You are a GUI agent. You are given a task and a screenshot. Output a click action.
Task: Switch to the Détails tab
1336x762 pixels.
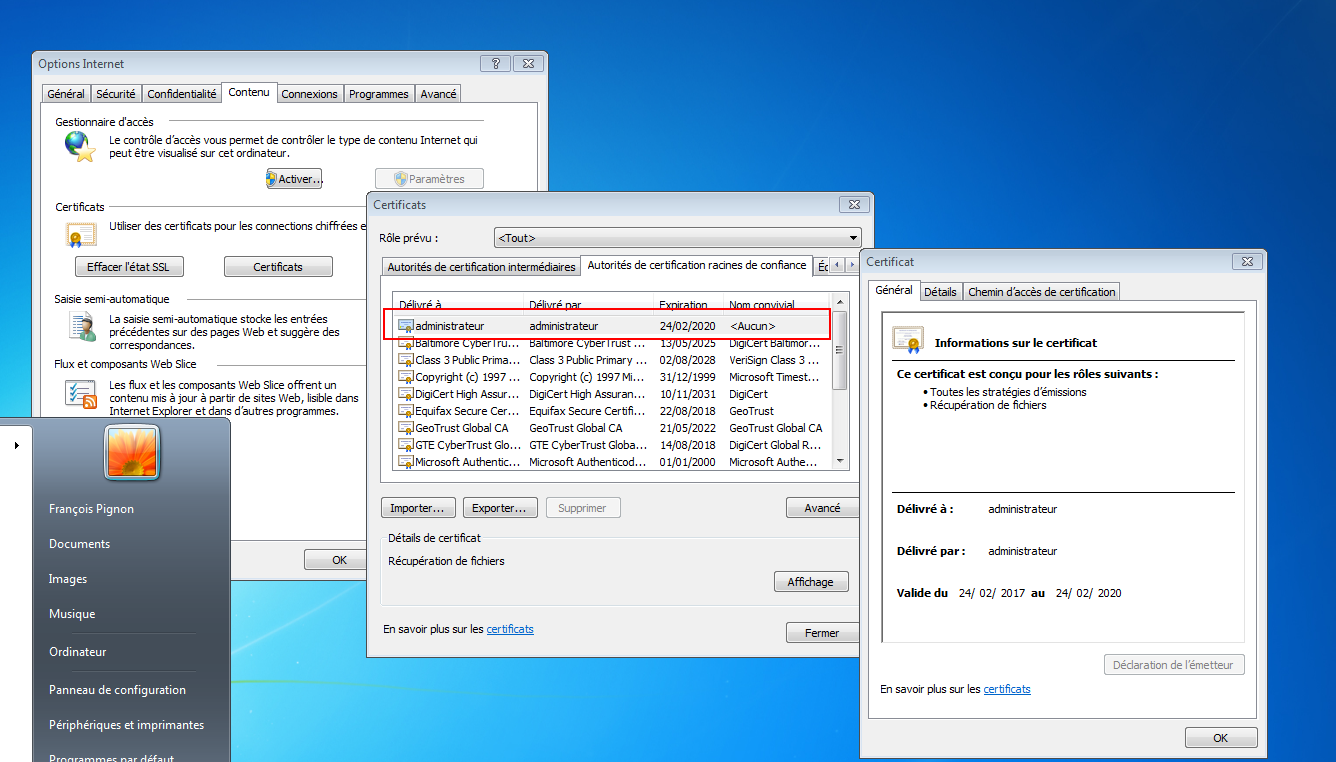[940, 292]
